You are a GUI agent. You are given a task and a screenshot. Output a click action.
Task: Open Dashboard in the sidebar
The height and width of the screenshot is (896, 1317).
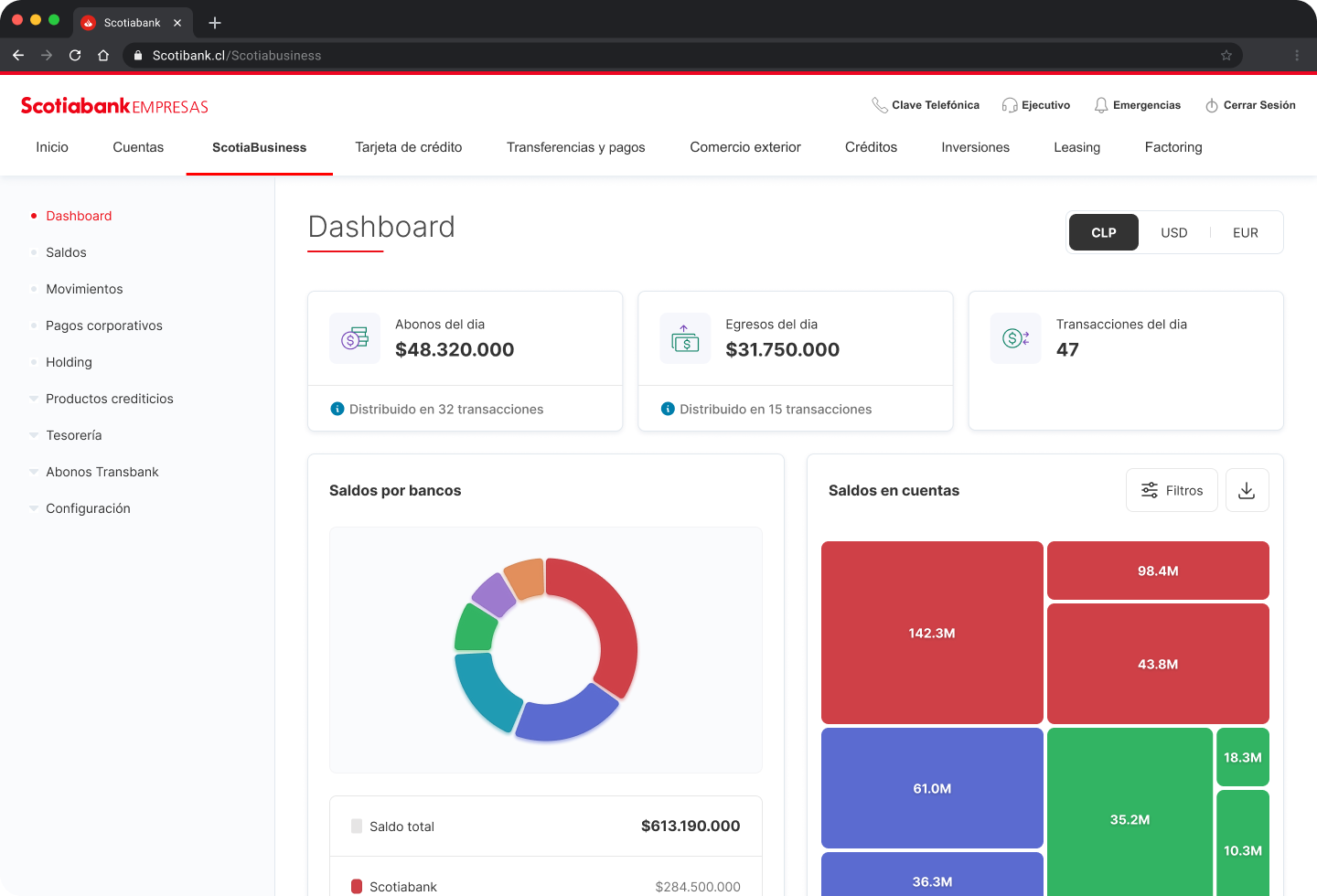[79, 216]
